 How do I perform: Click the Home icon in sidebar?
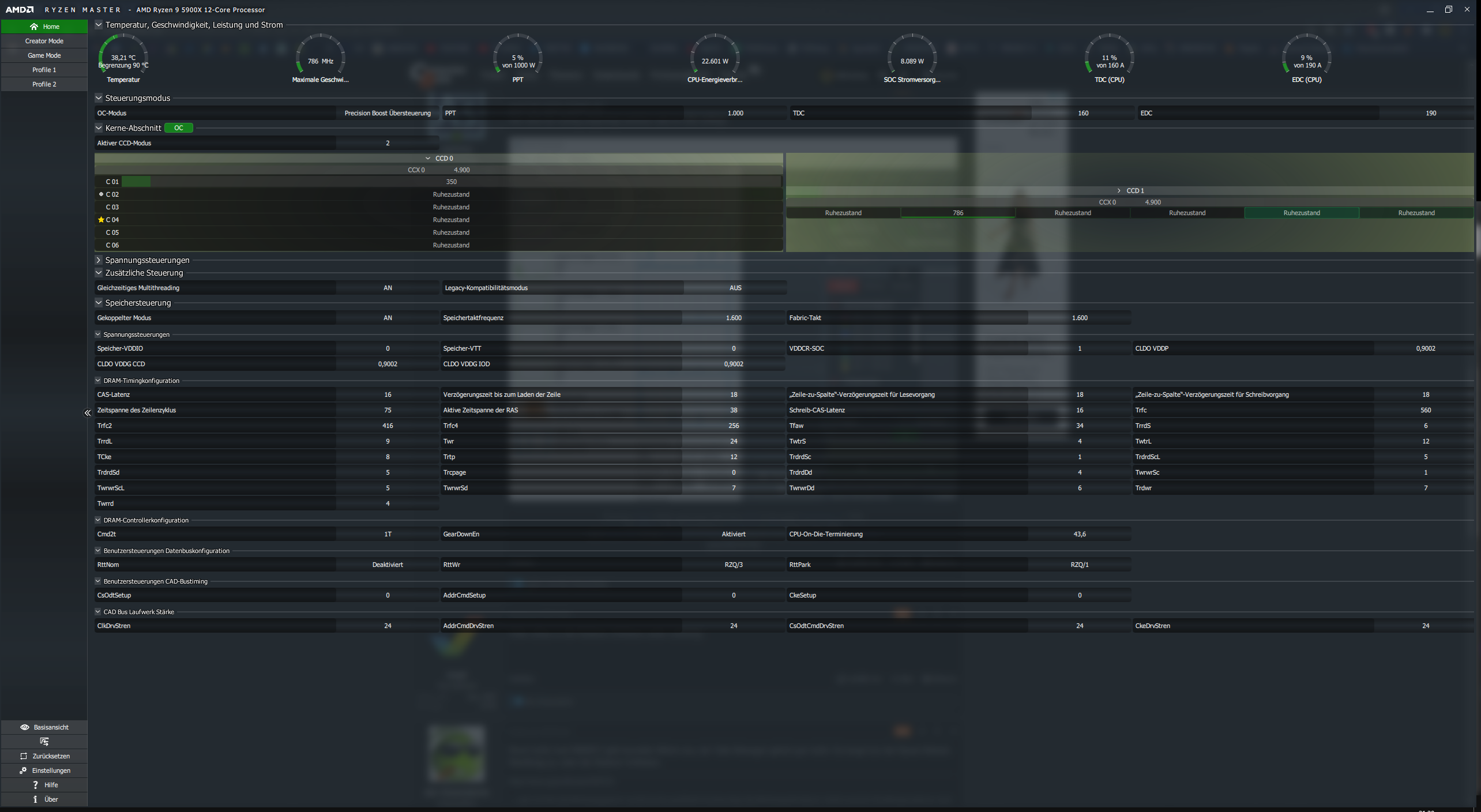pos(34,27)
